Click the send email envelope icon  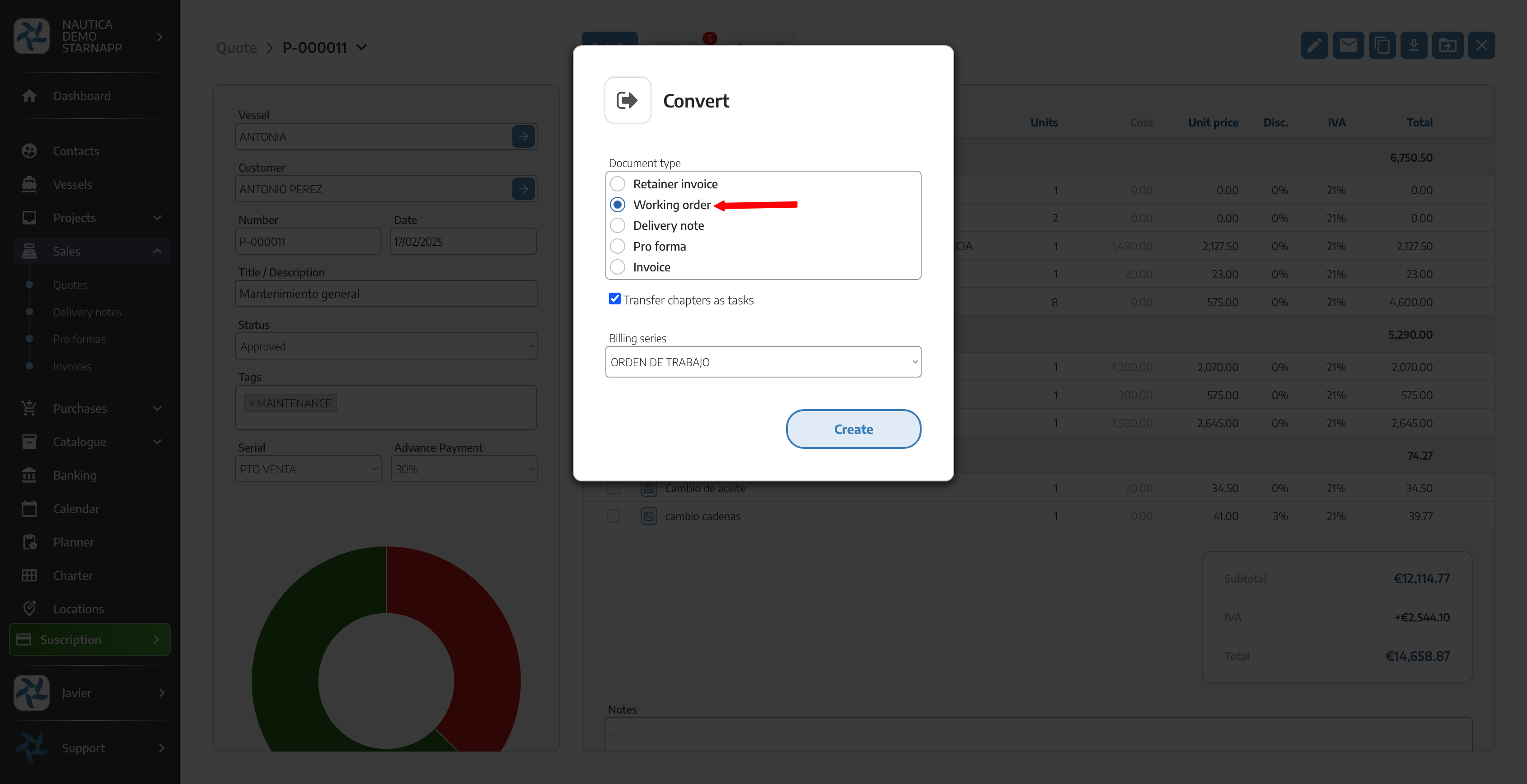pyautogui.click(x=1348, y=45)
